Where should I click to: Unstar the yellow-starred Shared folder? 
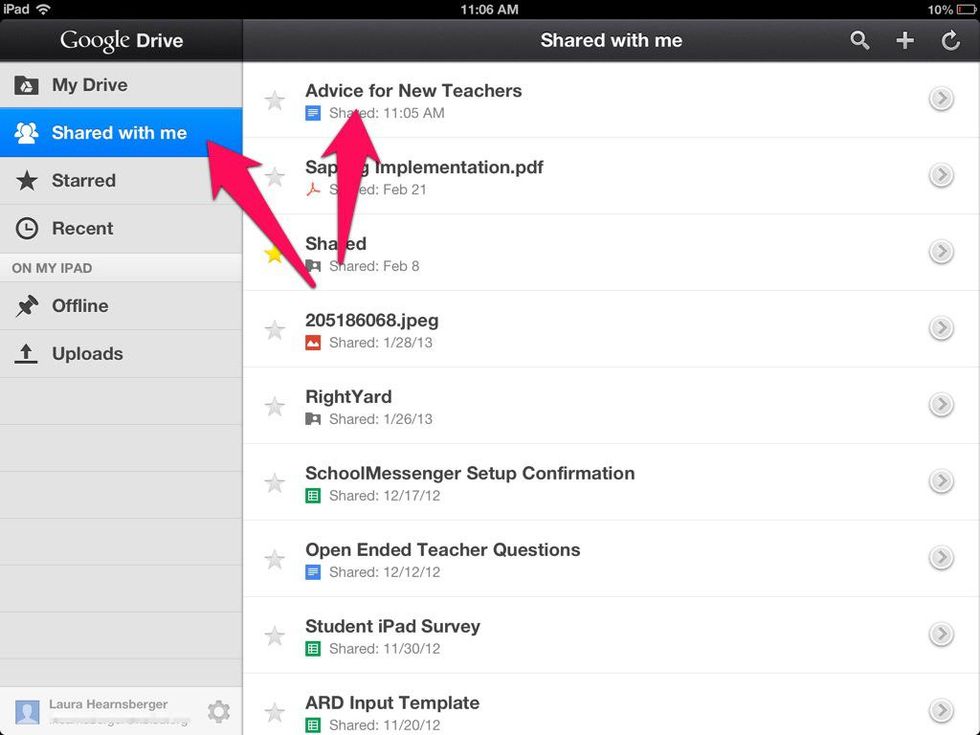(274, 254)
